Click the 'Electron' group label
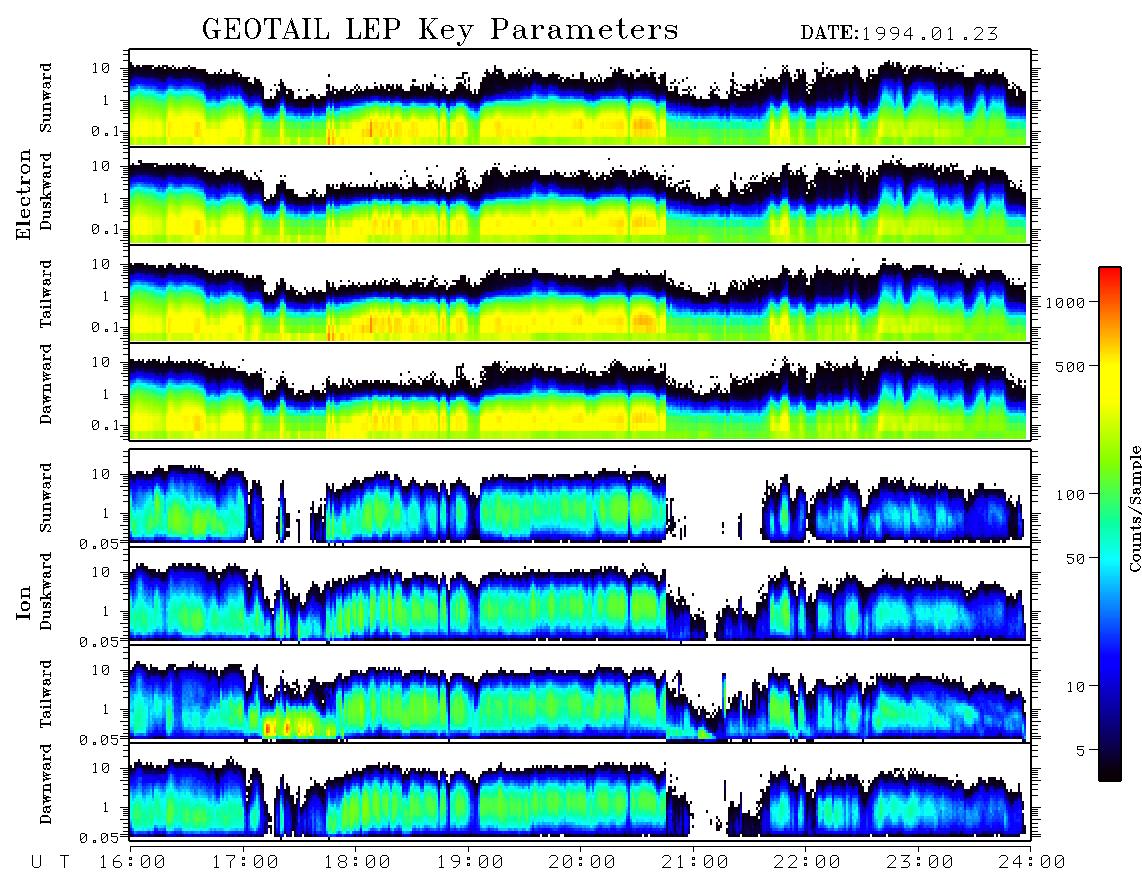This screenshot has height=880, width=1142. 24,194
